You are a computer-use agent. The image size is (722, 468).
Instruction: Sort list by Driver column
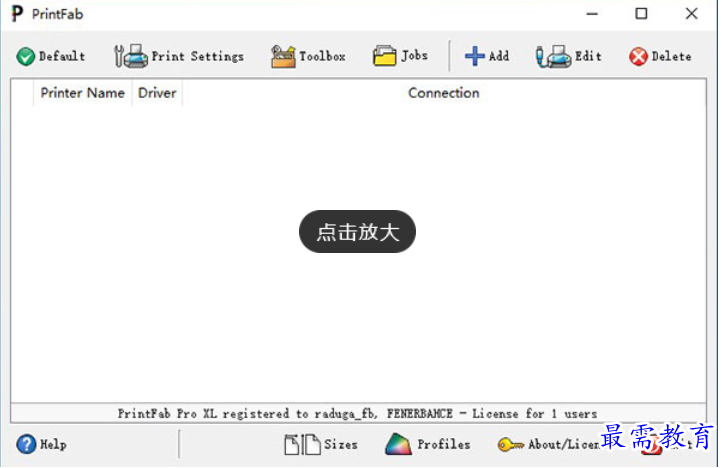157,93
